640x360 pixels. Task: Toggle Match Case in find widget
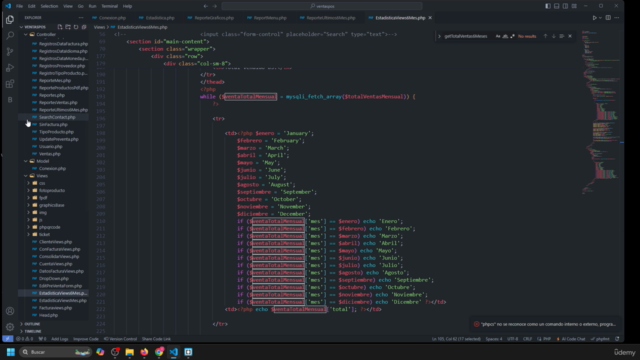(498, 36)
